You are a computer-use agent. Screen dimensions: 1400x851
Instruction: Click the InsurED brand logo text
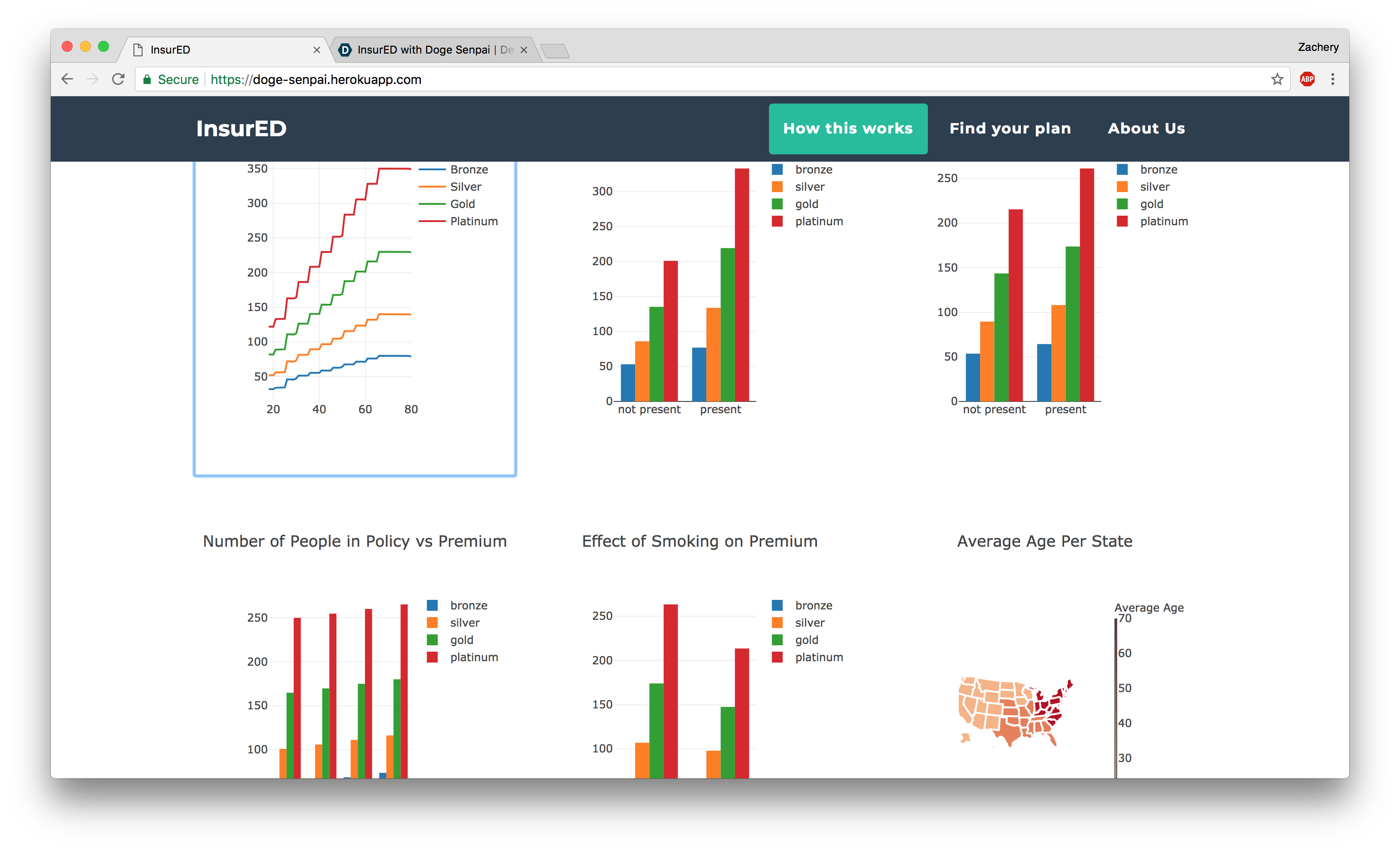point(241,129)
